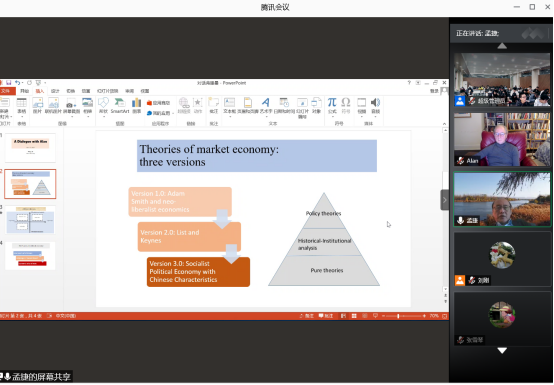This screenshot has width=554, height=385.
Task: Open the orange File tab in PowerPoint
Action: click(x=7, y=91)
